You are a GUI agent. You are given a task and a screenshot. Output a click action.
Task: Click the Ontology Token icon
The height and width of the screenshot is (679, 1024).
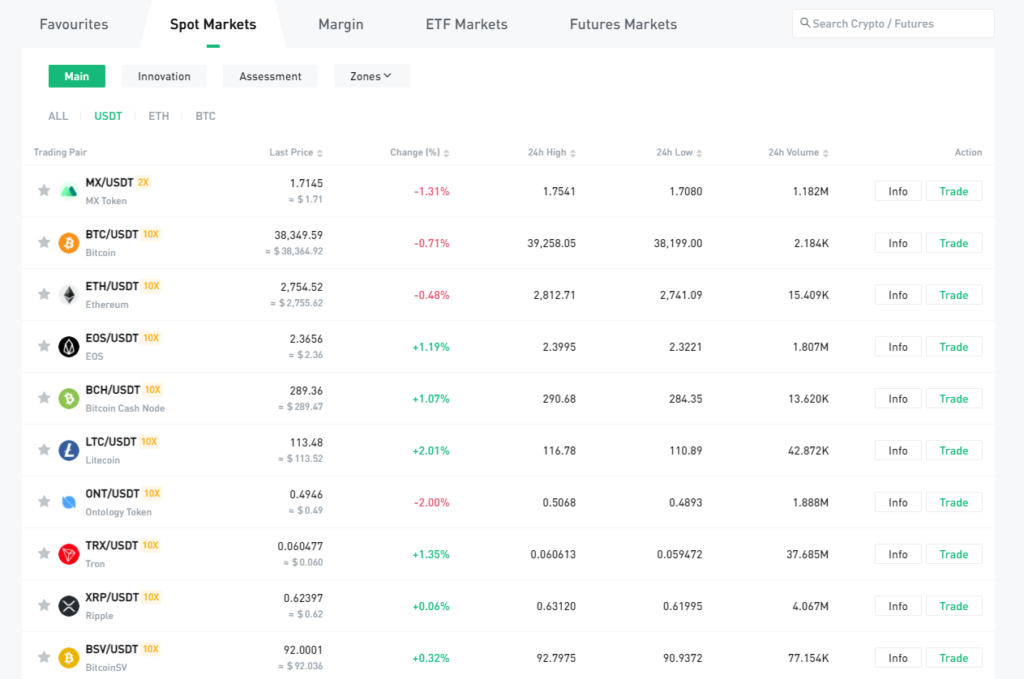69,502
